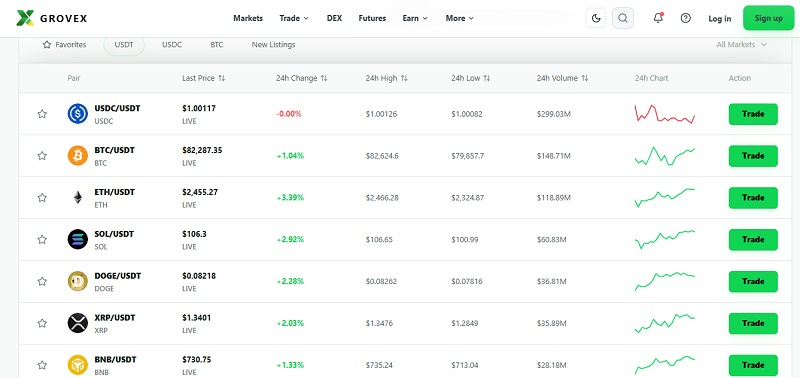Select the USDT market tab
800x378 pixels.
point(124,45)
